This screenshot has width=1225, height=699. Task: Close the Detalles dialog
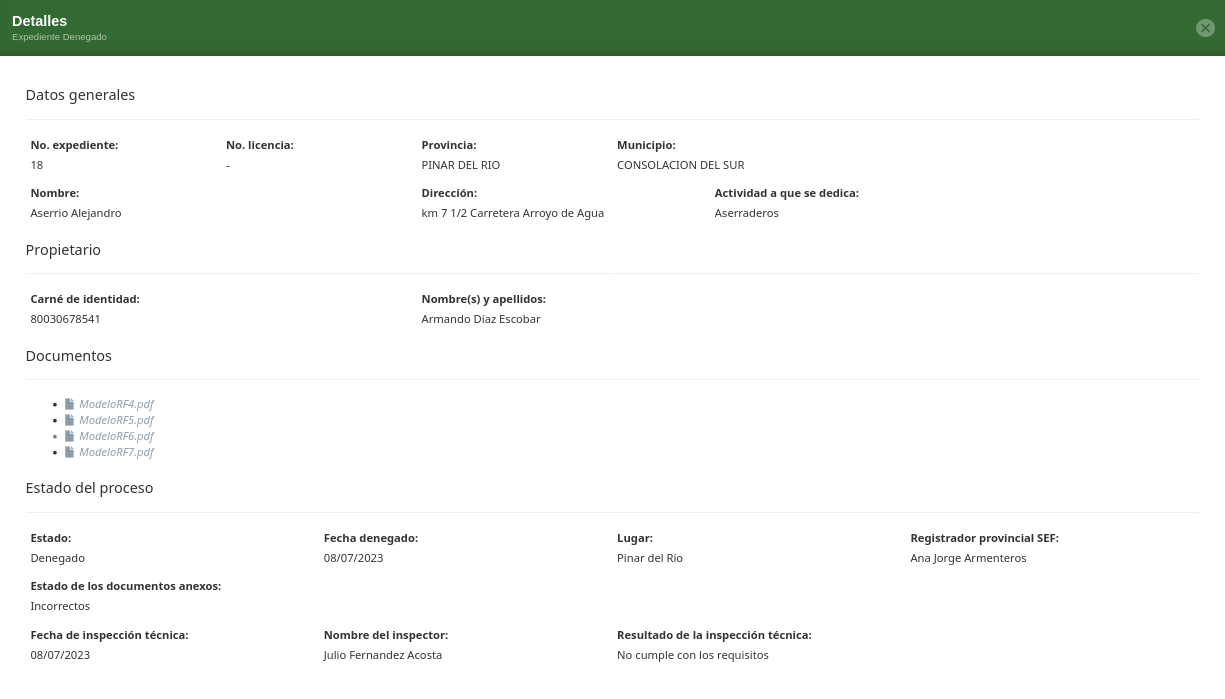(1205, 28)
